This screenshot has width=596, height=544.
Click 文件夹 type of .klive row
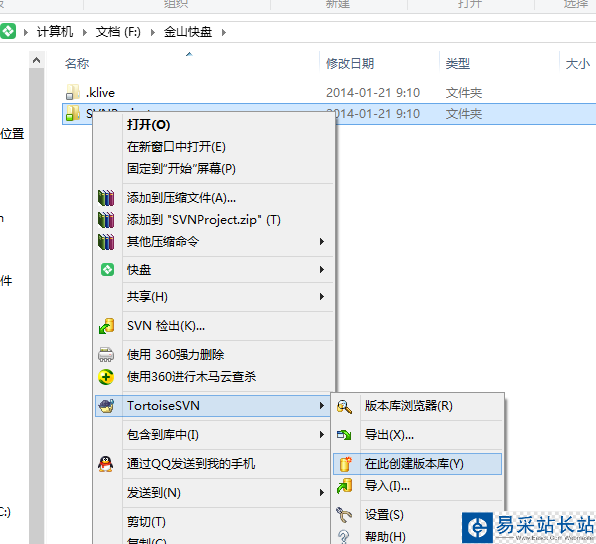[x=464, y=92]
